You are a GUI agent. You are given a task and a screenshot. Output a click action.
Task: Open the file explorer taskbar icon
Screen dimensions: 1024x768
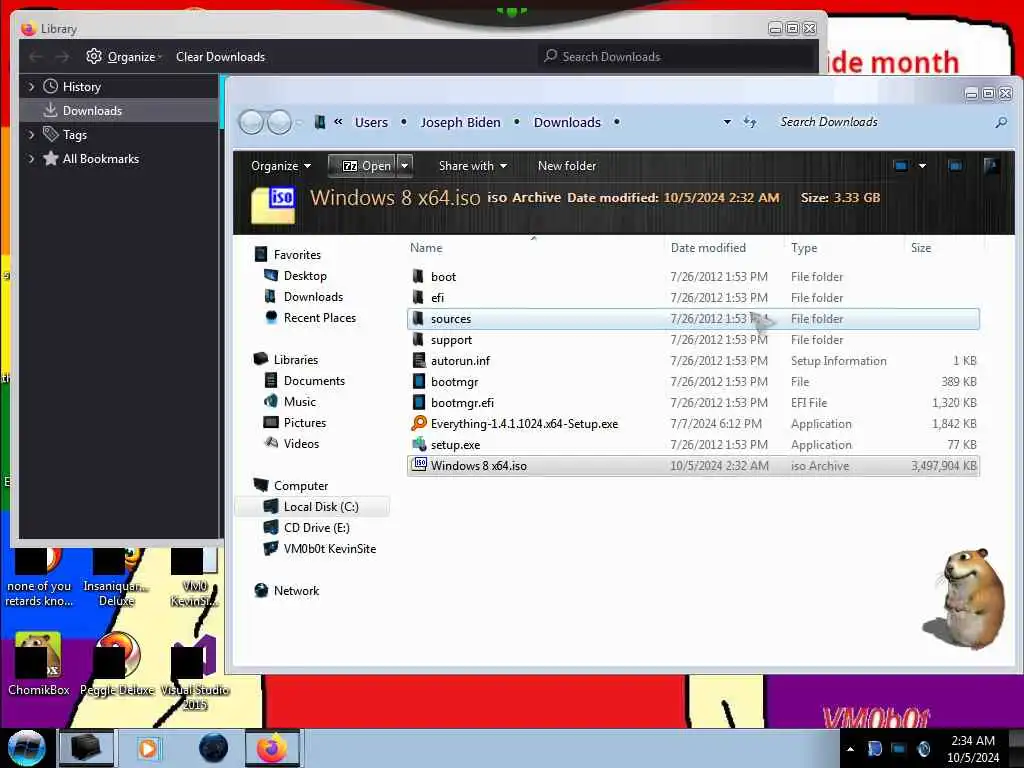[86, 748]
